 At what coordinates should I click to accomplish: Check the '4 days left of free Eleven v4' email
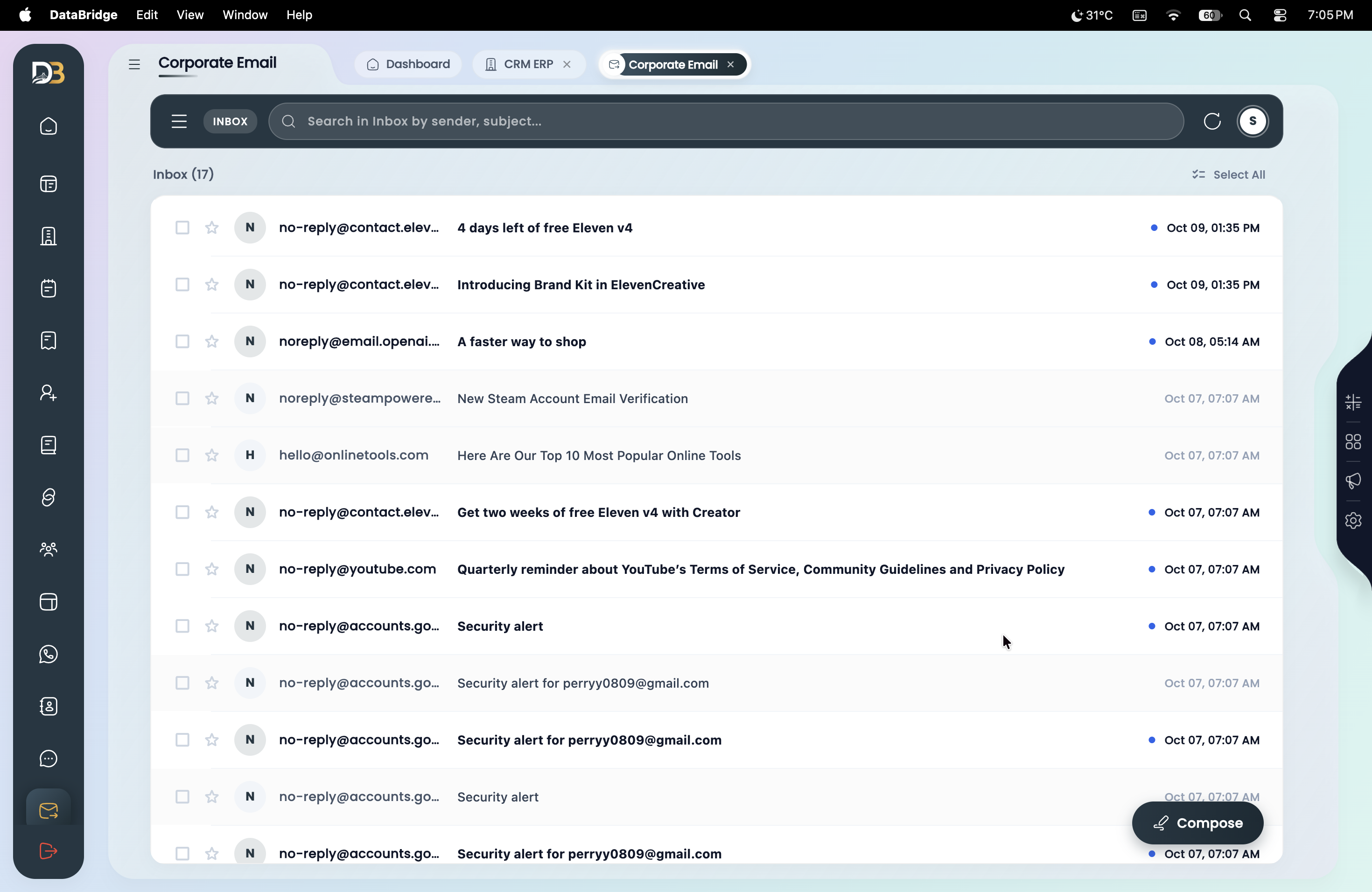coord(182,228)
